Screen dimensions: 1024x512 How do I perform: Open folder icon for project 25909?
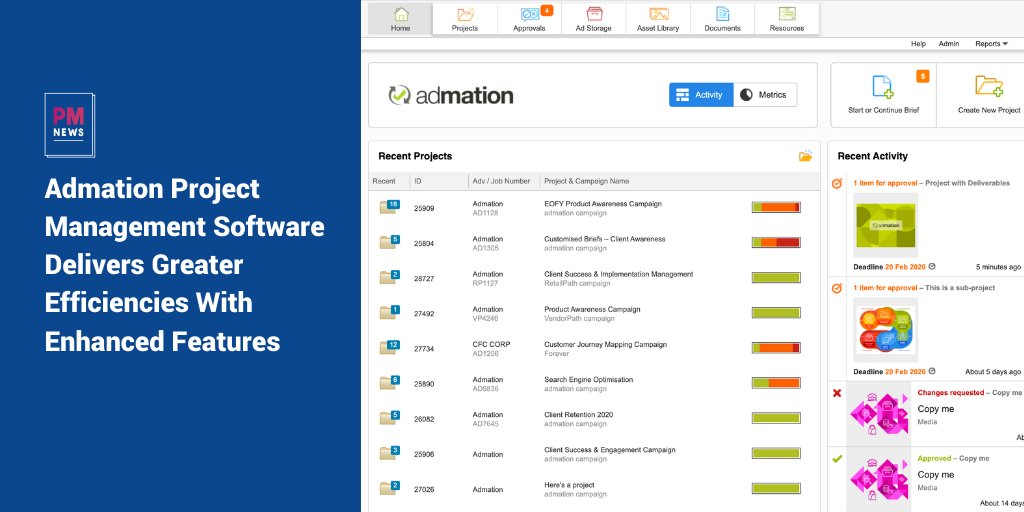pos(389,207)
